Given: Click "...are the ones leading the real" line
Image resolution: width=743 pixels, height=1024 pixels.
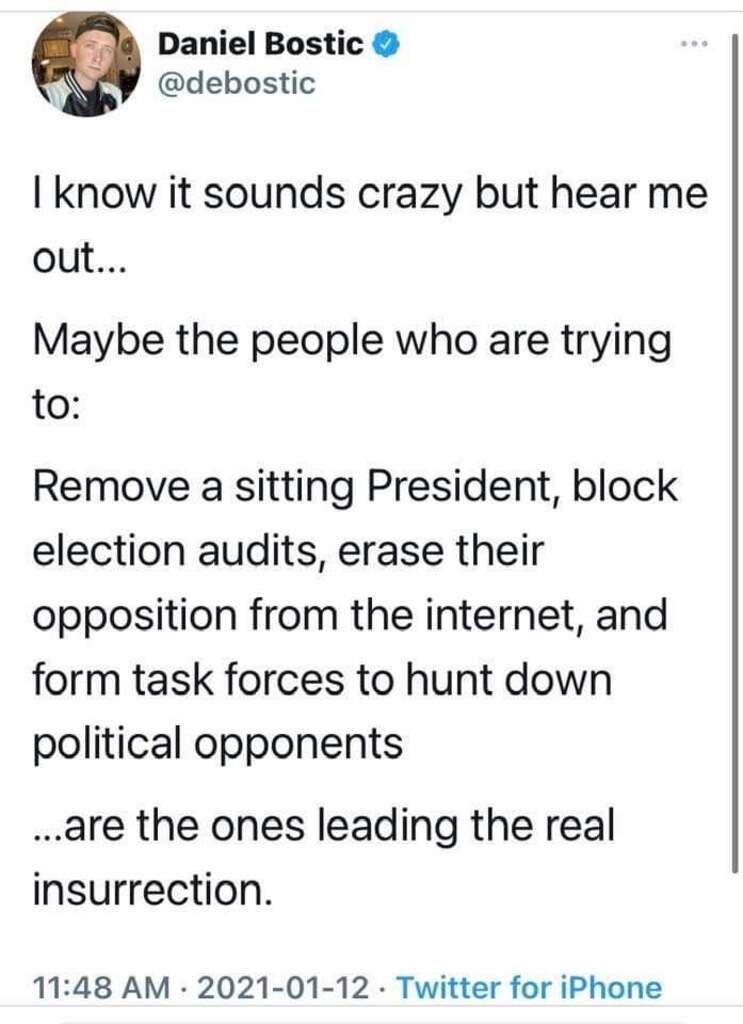Looking at the screenshot, I should point(324,825).
